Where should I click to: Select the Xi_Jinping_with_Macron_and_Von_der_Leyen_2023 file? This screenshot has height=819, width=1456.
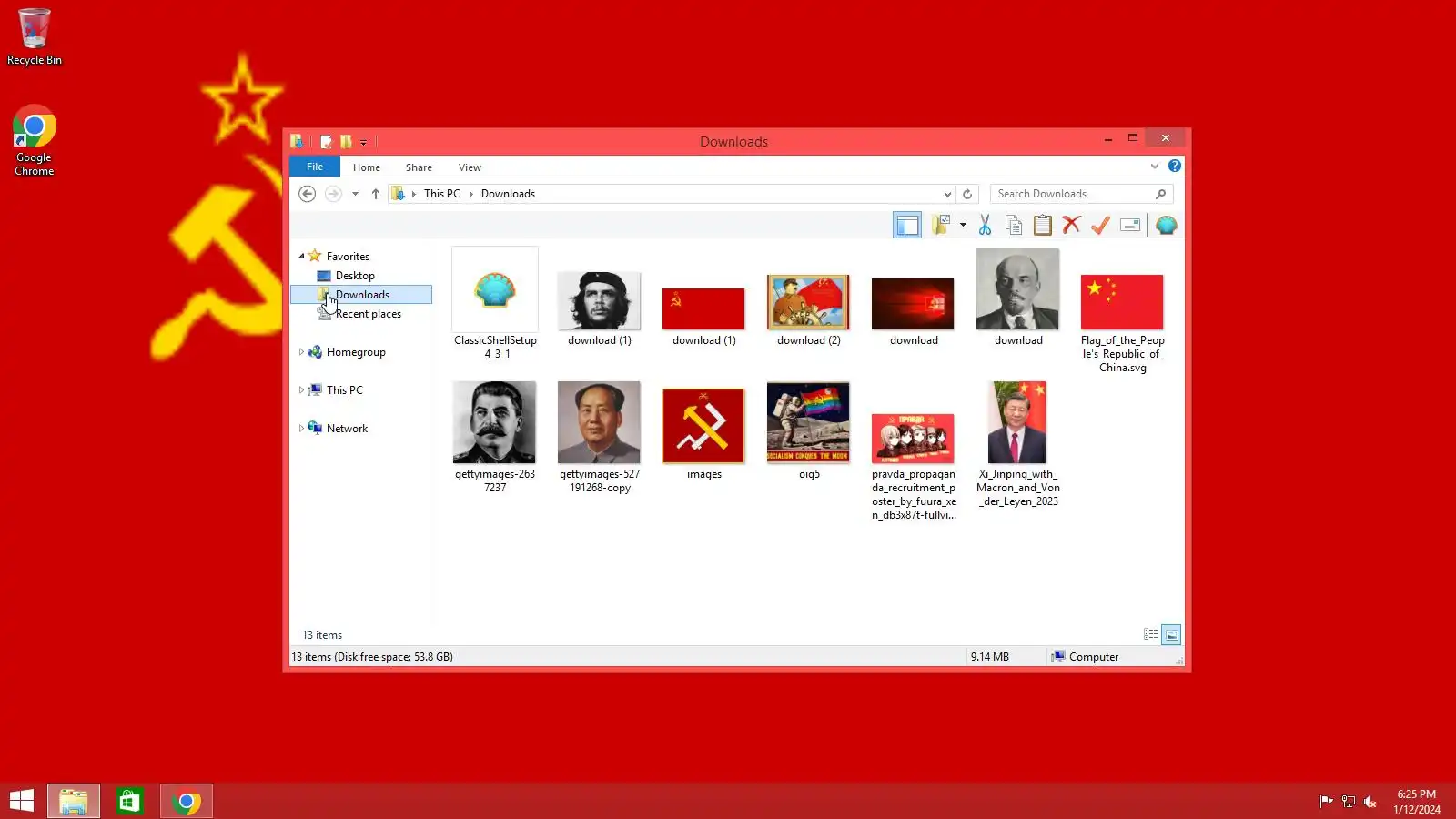coord(1018,444)
